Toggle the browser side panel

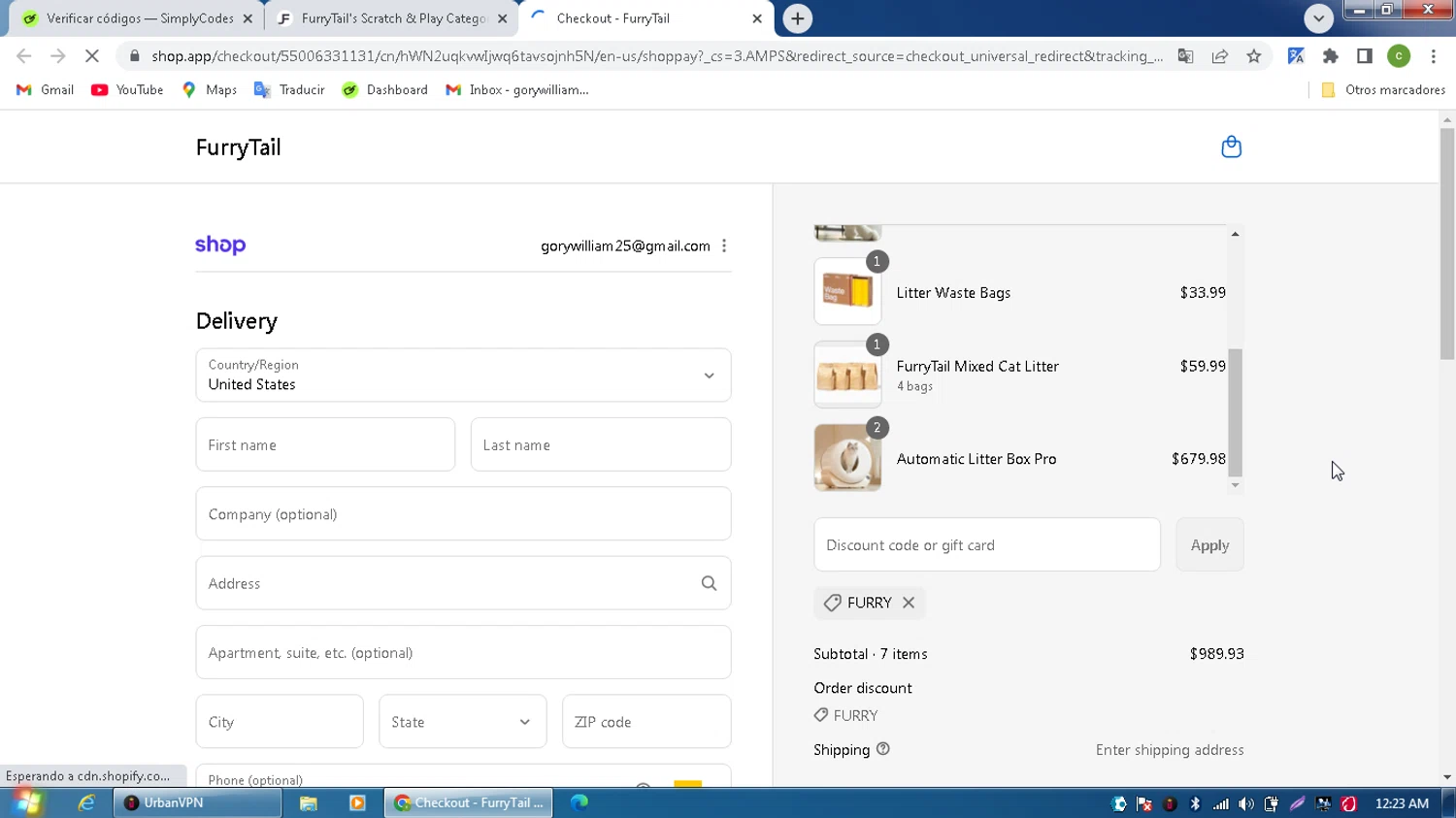(x=1365, y=56)
